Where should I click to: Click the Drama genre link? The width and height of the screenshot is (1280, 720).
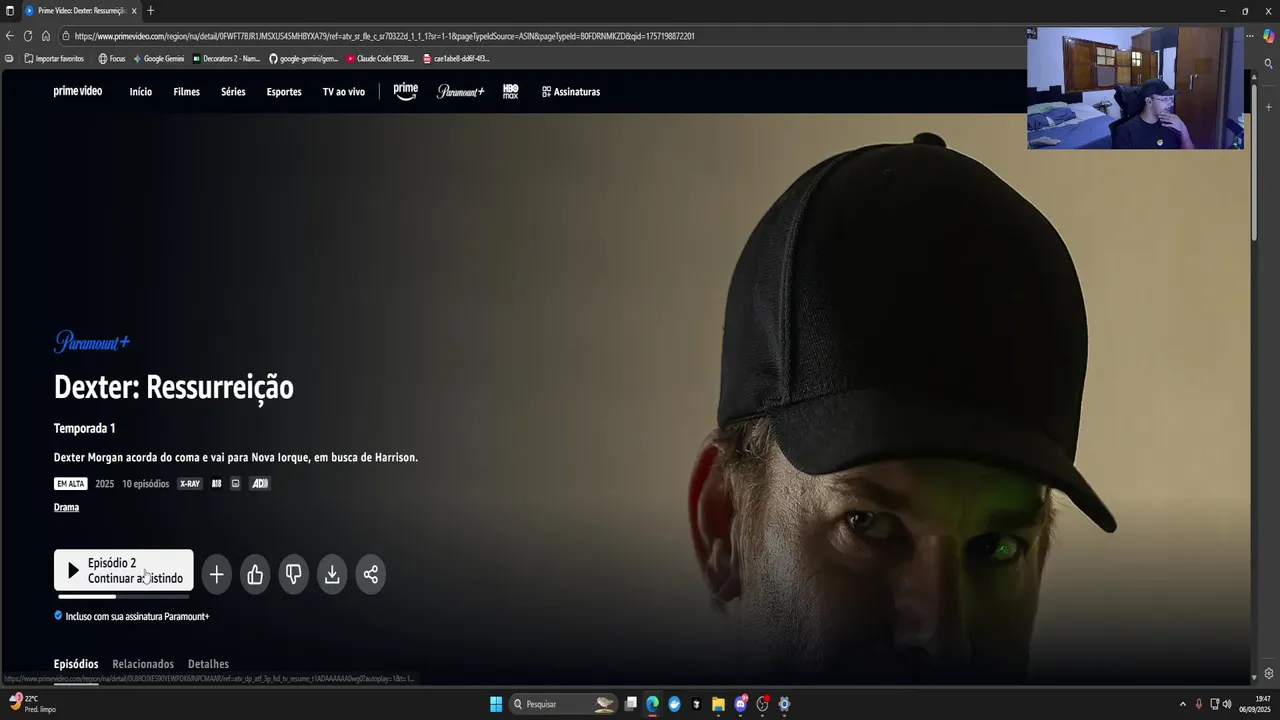click(66, 507)
